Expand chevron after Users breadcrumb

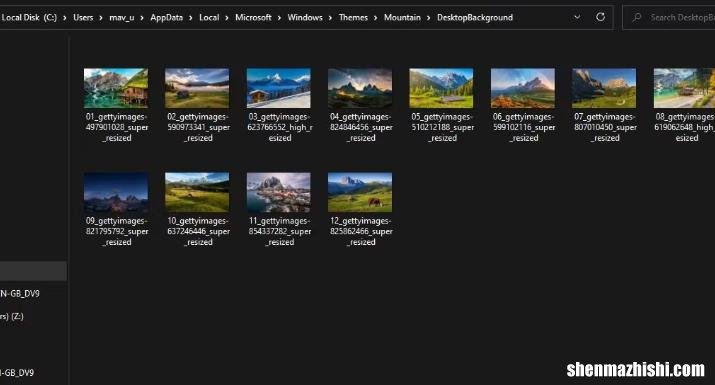click(x=101, y=18)
